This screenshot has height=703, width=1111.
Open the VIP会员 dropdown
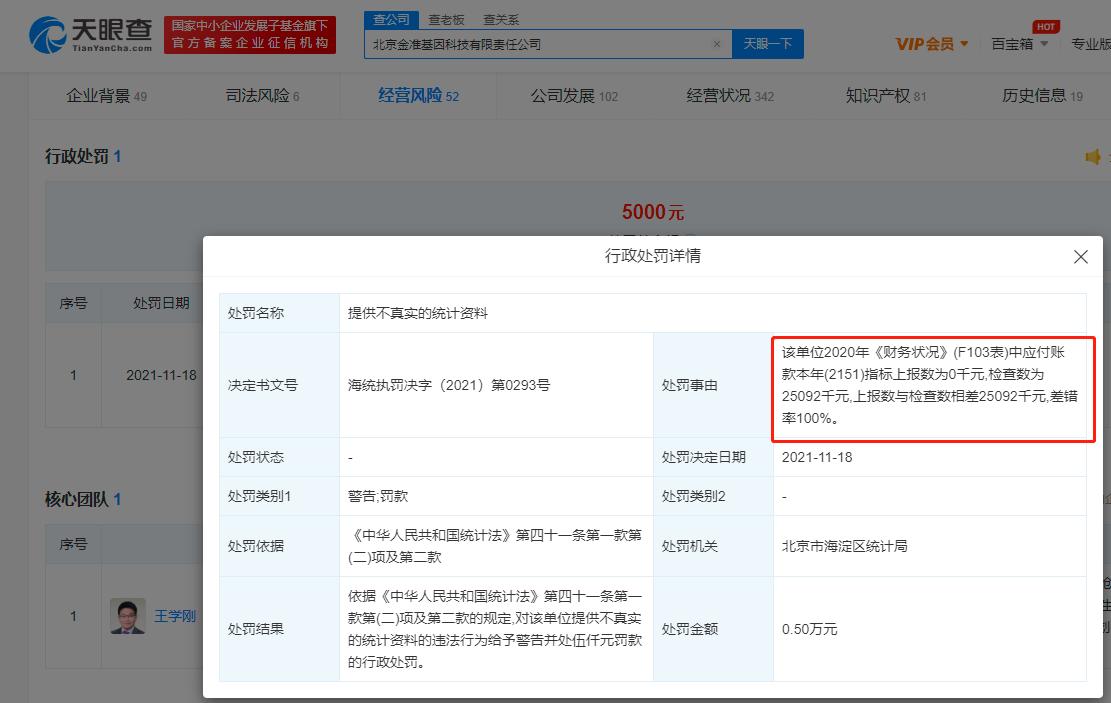(x=930, y=44)
